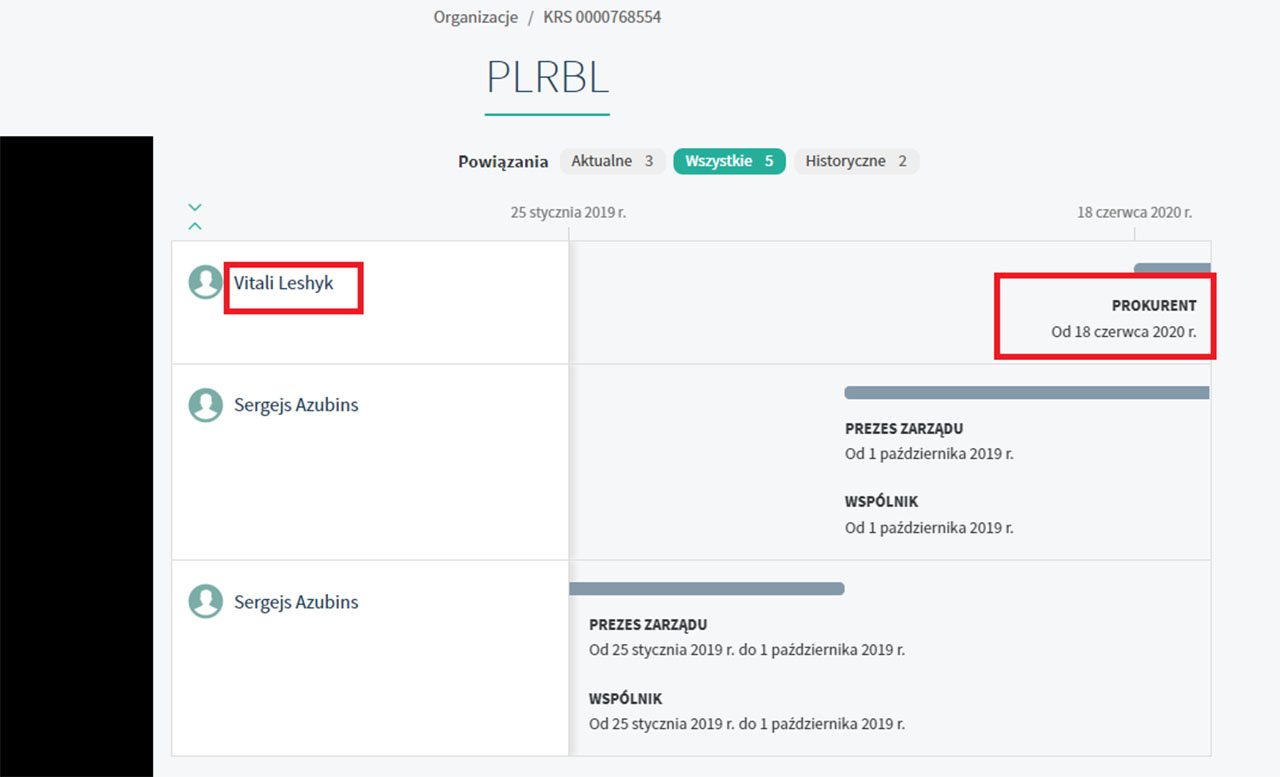The image size is (1280, 777).
Task: Click the timeline bar starting 1 października 2019
Action: [x=1027, y=393]
